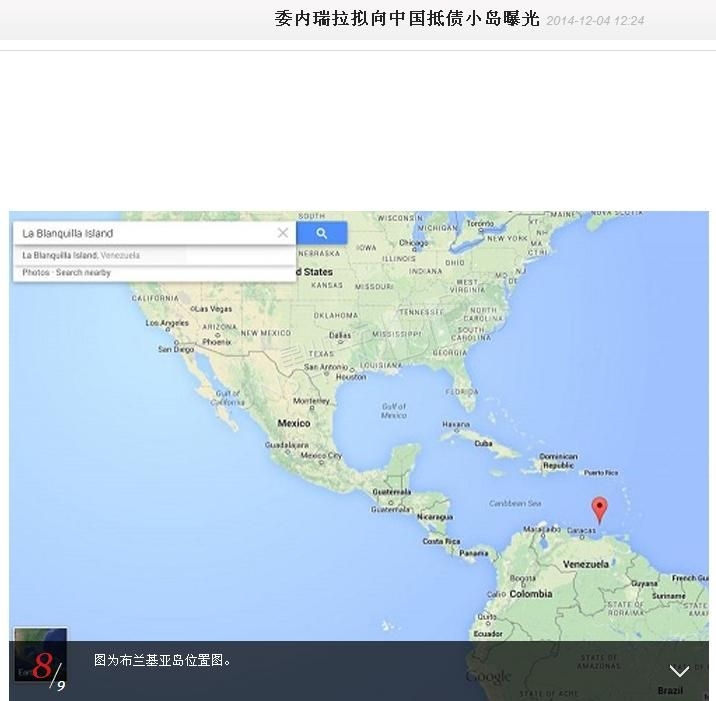Viewport: 716px width, 701px height.
Task: Open the Earth view thumbnail
Action: tap(41, 654)
